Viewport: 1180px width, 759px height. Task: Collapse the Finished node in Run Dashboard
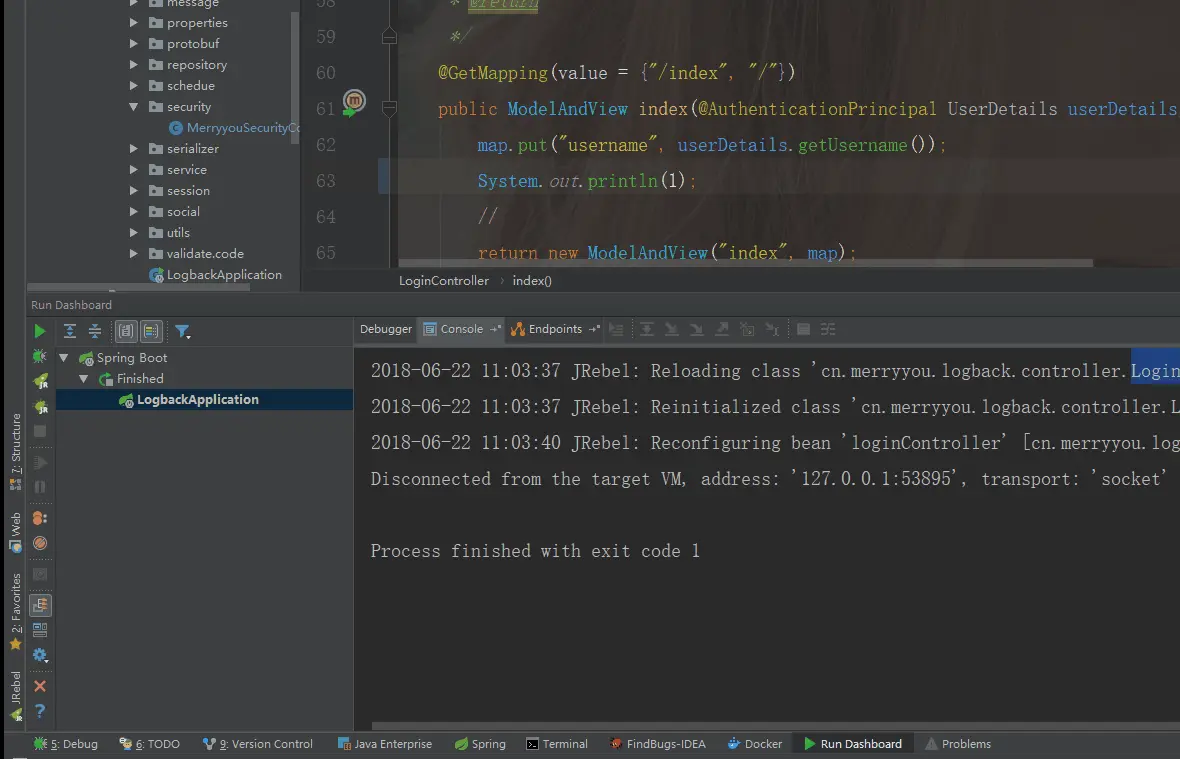click(84, 379)
